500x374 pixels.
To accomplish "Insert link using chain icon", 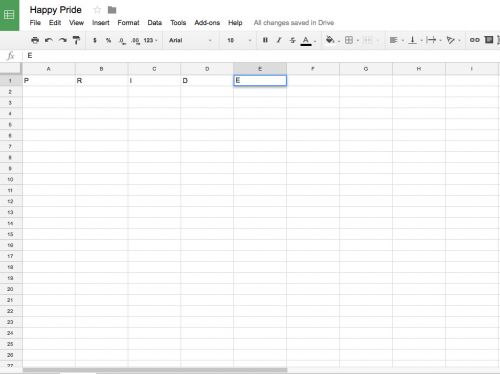I will (474, 40).
